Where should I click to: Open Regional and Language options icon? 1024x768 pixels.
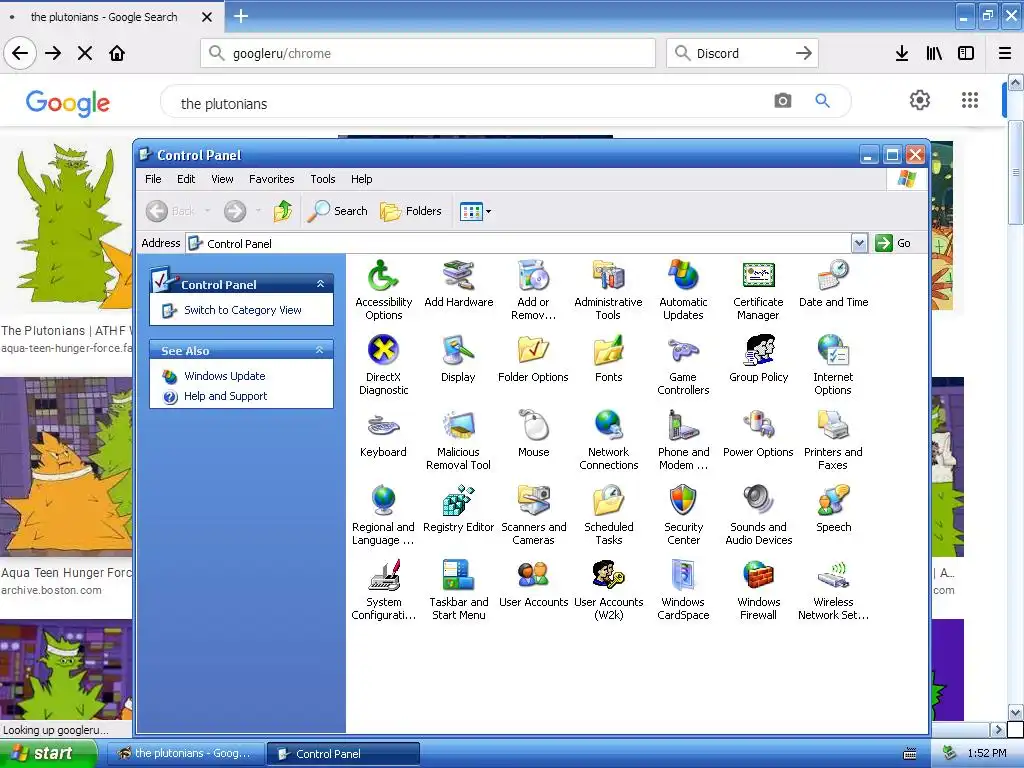click(x=383, y=515)
